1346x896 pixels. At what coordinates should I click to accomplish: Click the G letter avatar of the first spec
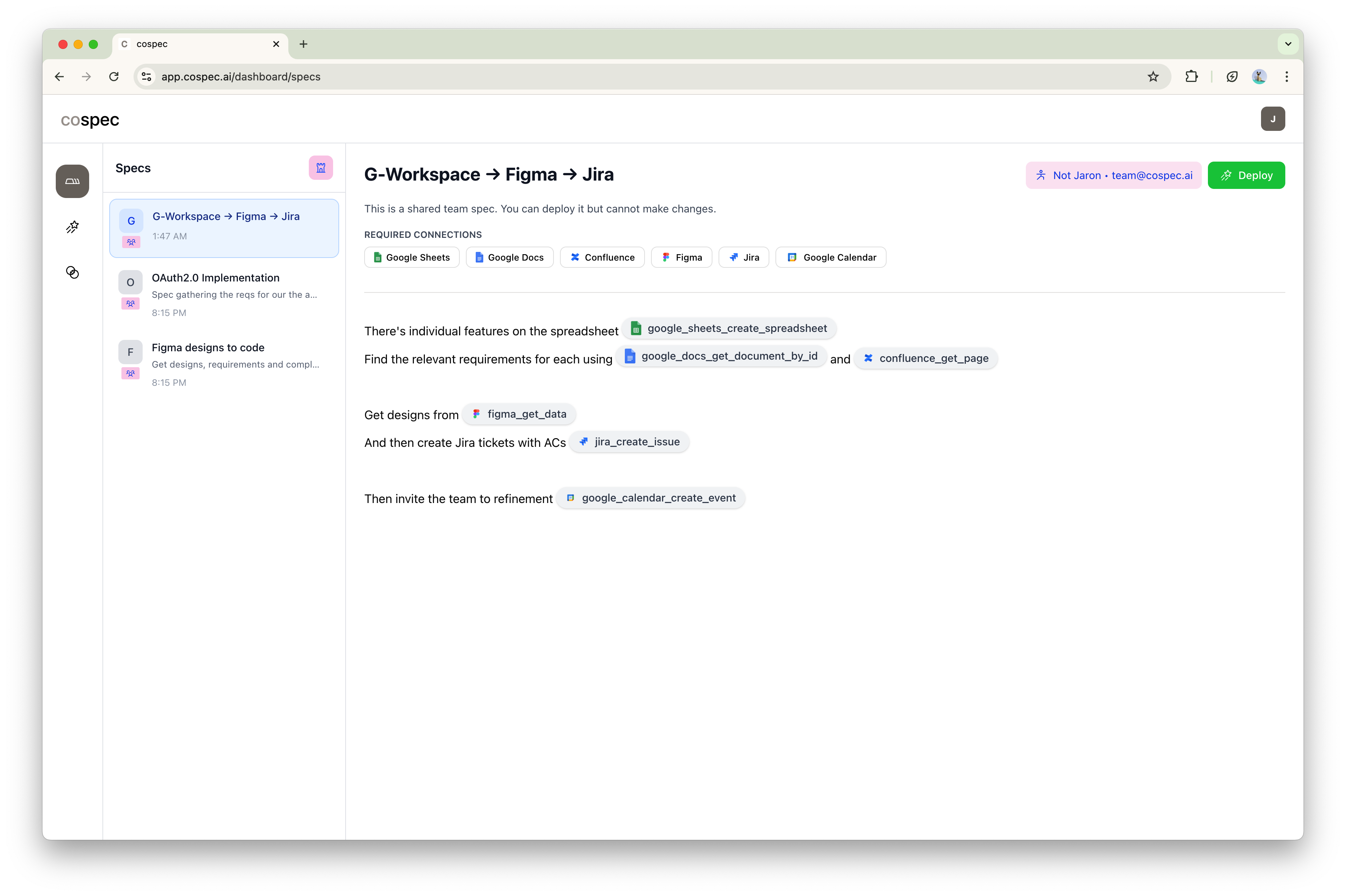pyautogui.click(x=131, y=221)
